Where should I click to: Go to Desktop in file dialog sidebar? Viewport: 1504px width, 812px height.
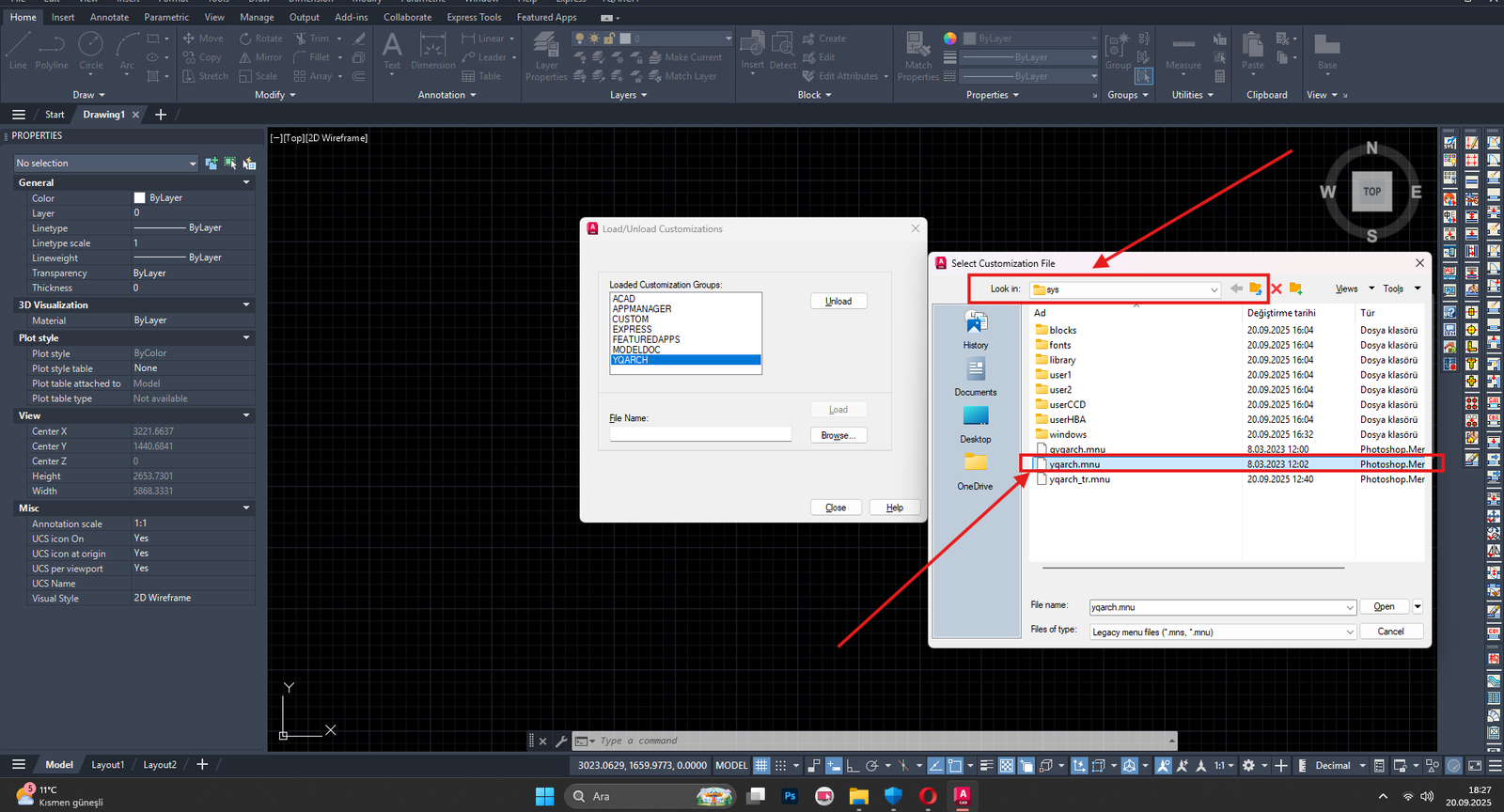(x=976, y=424)
